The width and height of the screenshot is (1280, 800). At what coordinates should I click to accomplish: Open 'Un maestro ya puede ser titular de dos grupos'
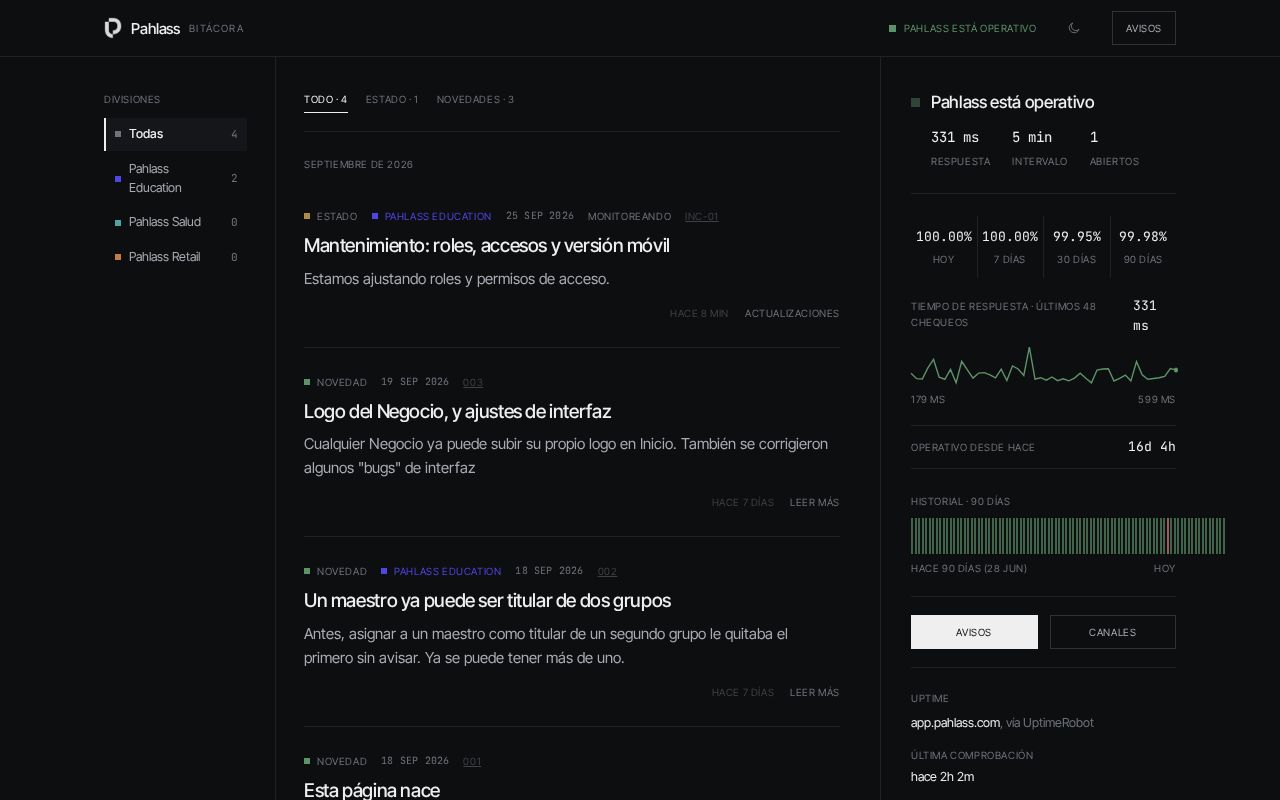click(487, 600)
